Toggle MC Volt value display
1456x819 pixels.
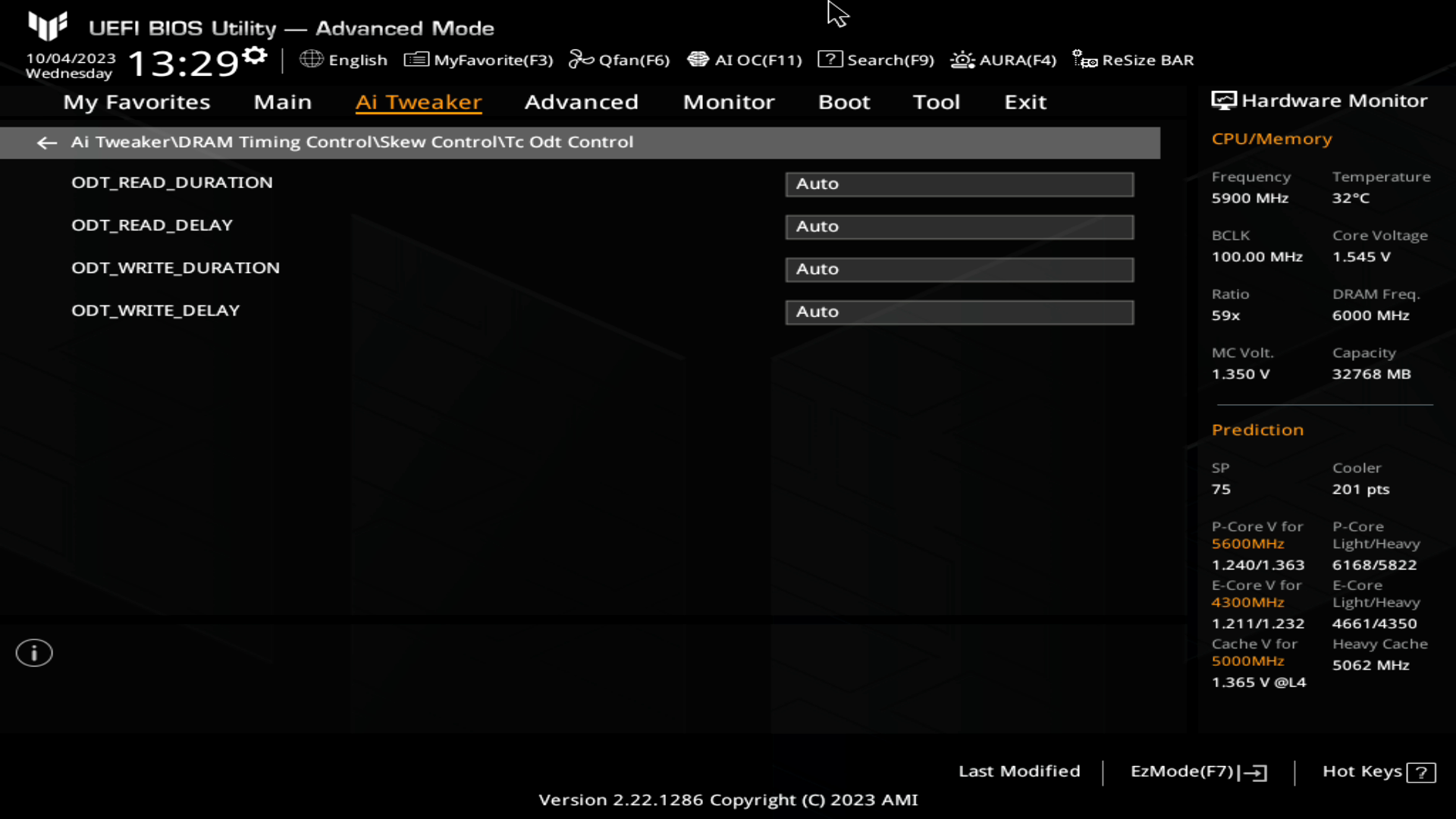(1241, 374)
